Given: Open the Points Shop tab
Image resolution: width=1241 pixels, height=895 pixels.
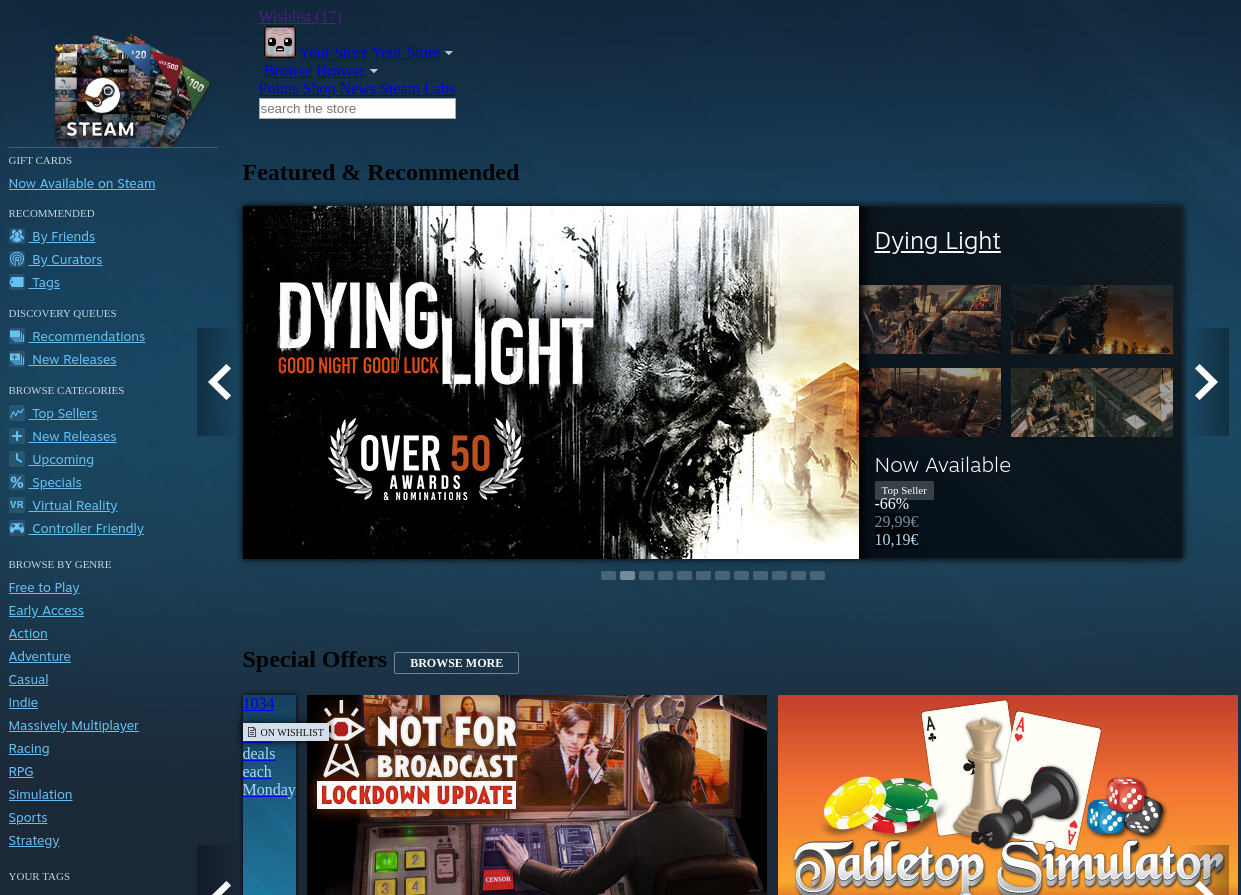Looking at the screenshot, I should (297, 88).
